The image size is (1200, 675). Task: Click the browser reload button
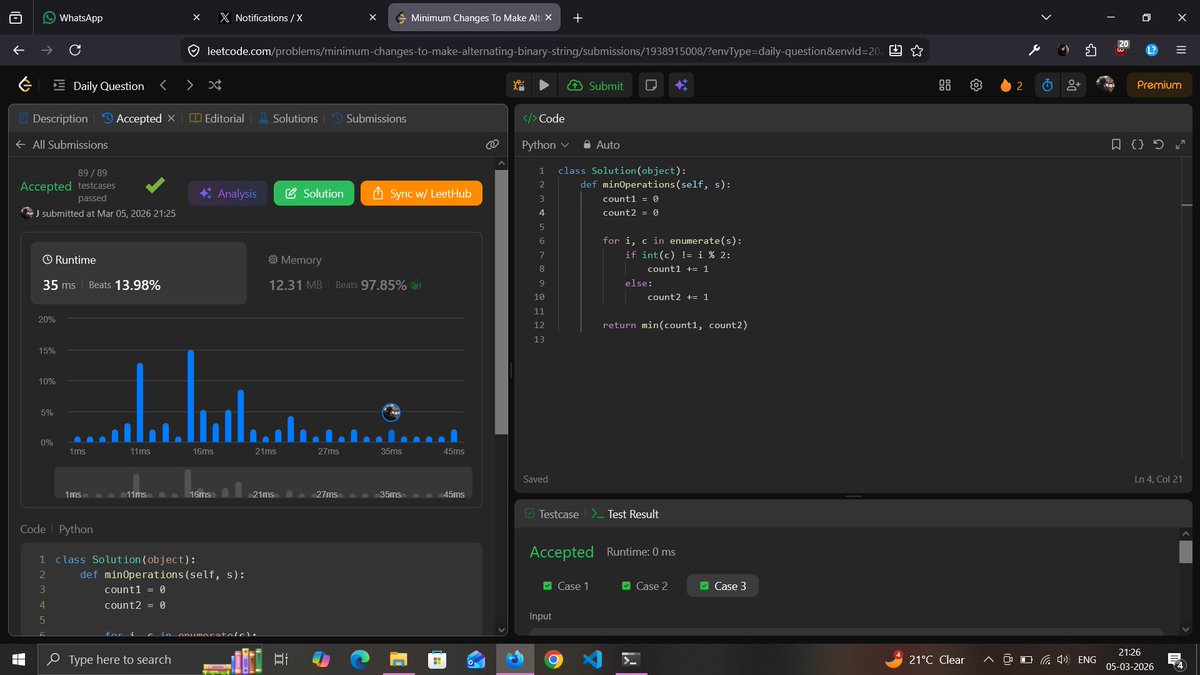tap(75, 50)
